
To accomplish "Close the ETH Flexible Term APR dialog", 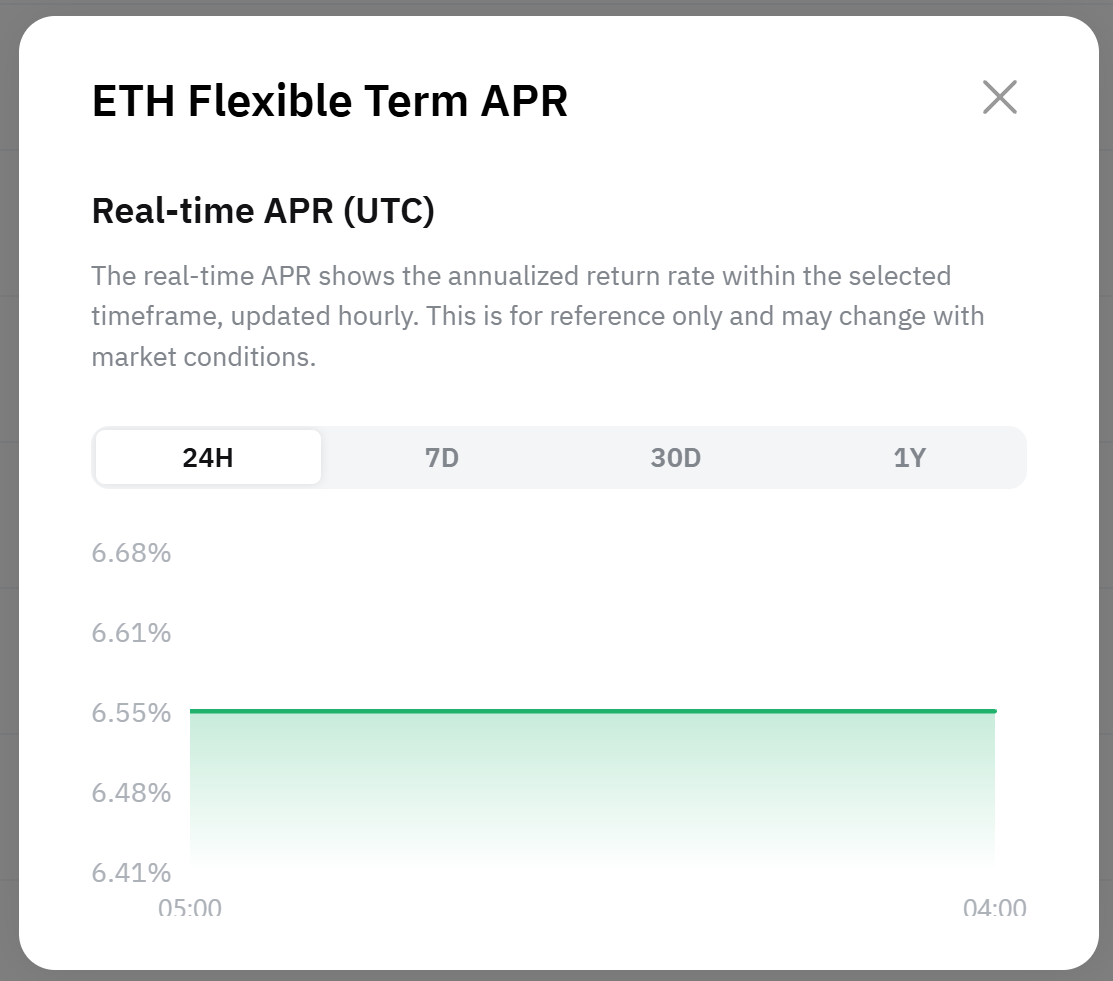I will (999, 98).
